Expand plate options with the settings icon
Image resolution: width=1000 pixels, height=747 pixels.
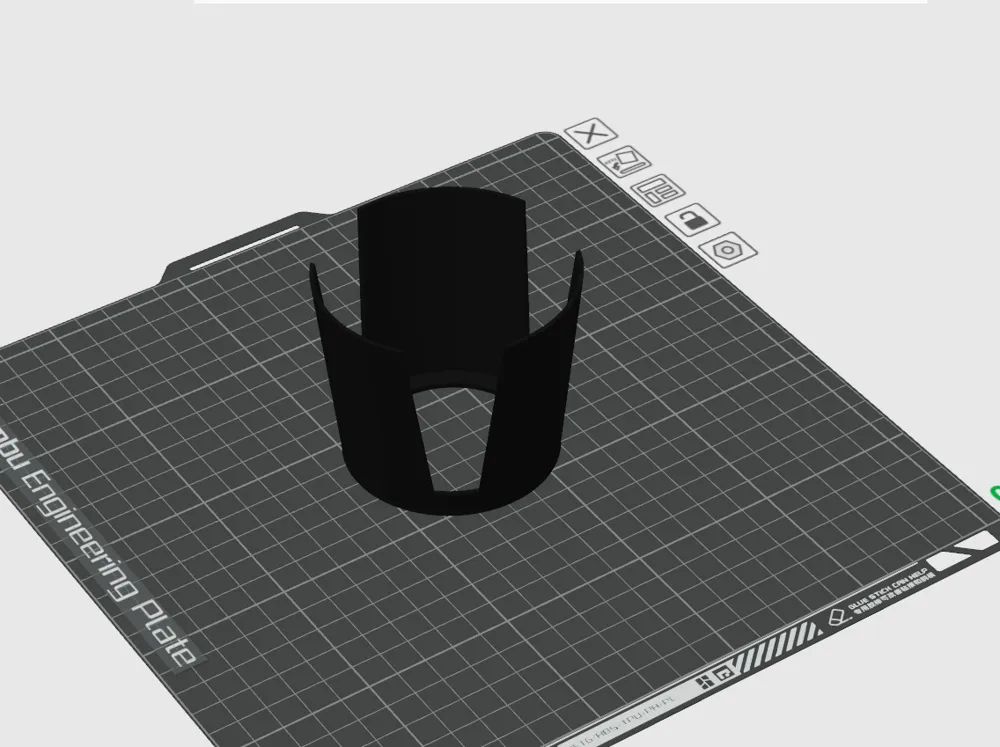click(727, 250)
